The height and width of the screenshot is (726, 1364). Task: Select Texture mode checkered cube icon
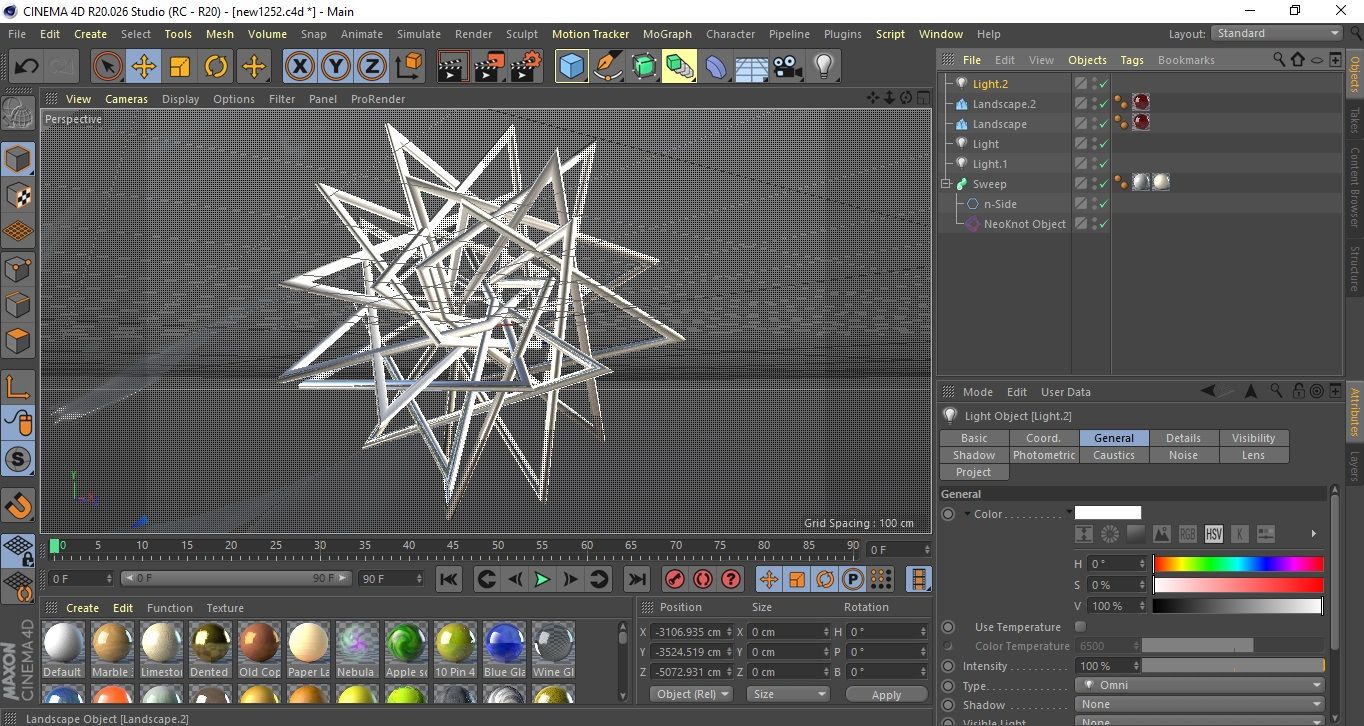18,196
